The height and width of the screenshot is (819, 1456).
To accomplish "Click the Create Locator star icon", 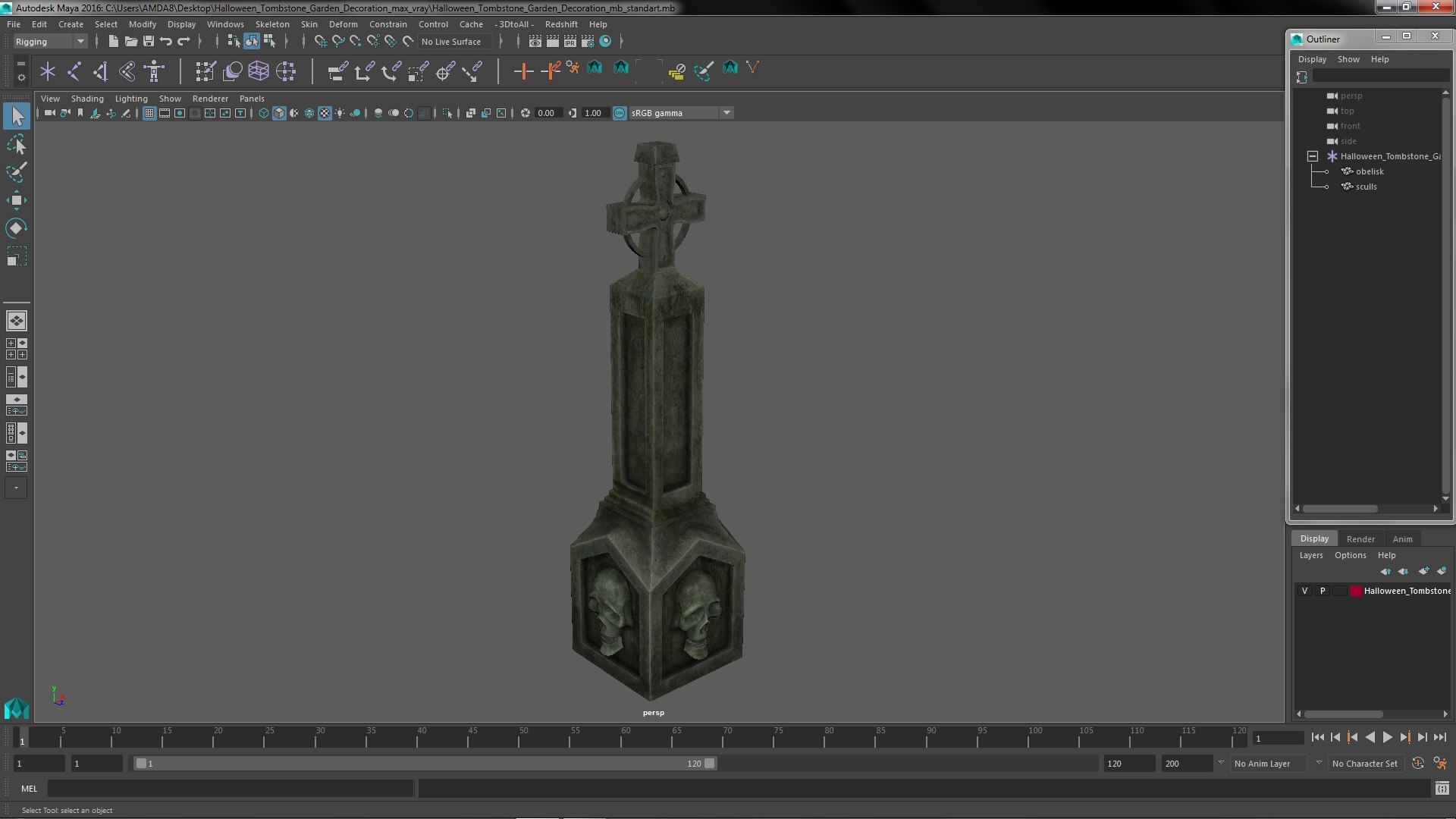I will (48, 71).
